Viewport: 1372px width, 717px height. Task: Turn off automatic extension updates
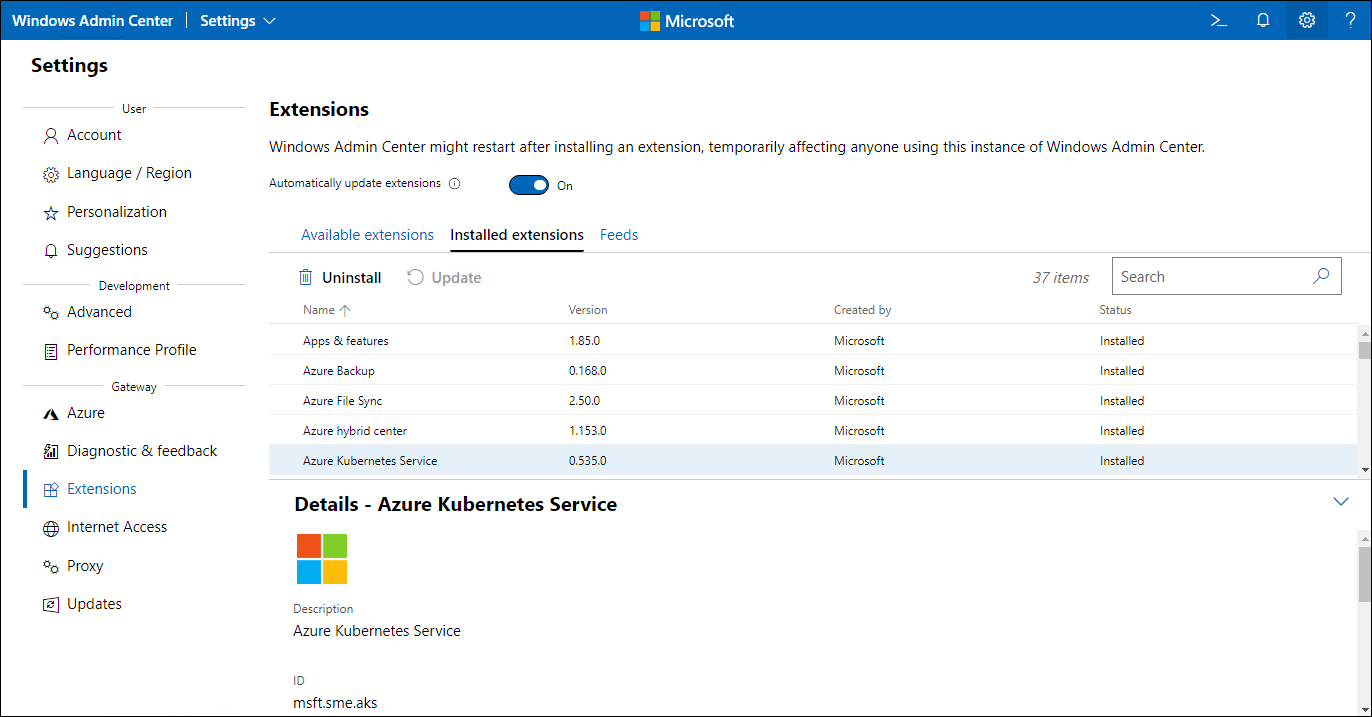[529, 185]
